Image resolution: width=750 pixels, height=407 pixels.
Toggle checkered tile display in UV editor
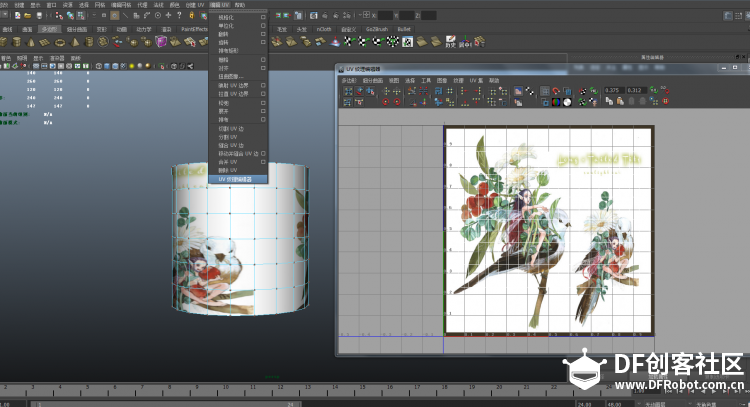(x=529, y=91)
